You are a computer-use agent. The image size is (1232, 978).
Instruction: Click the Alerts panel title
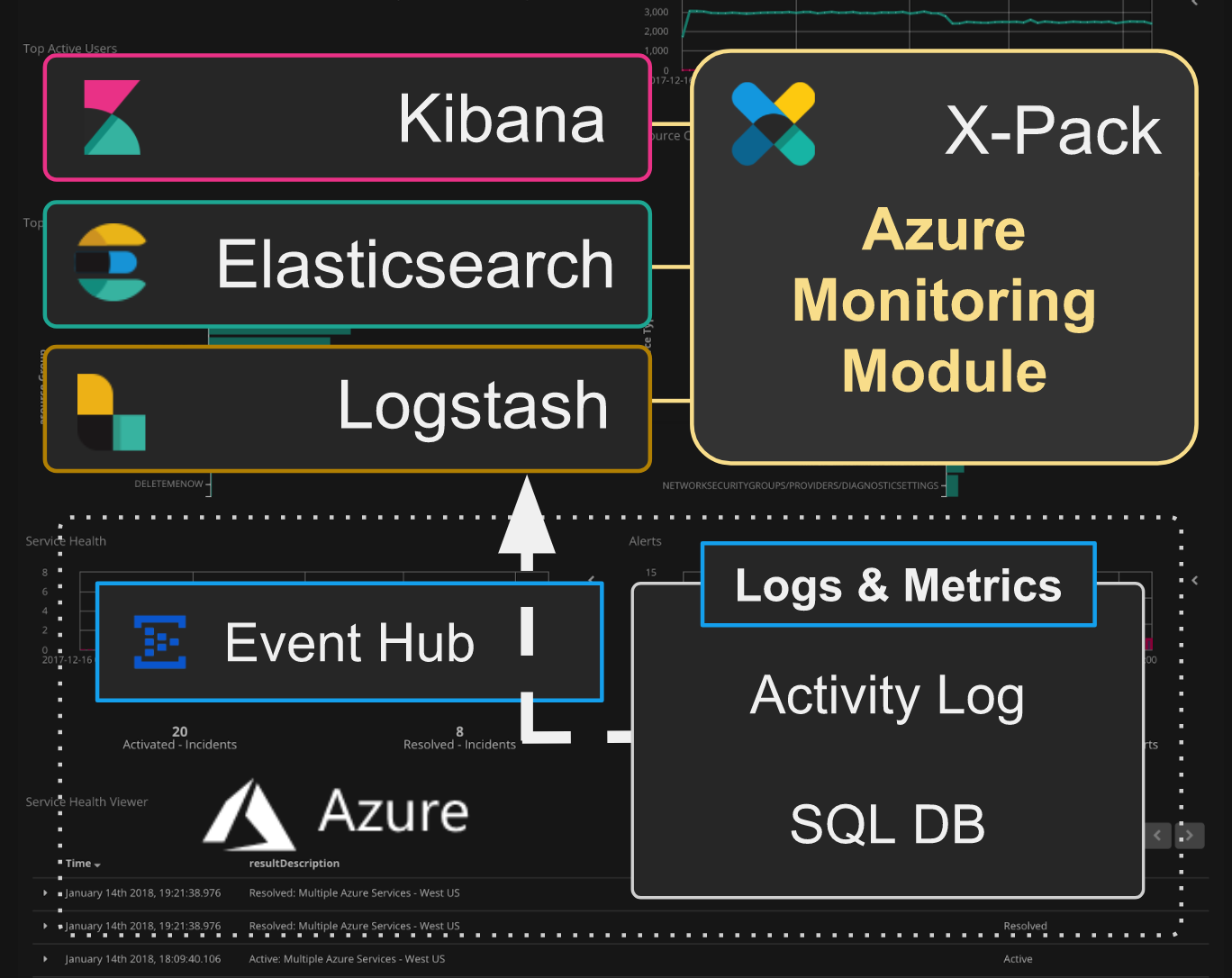coord(645,541)
